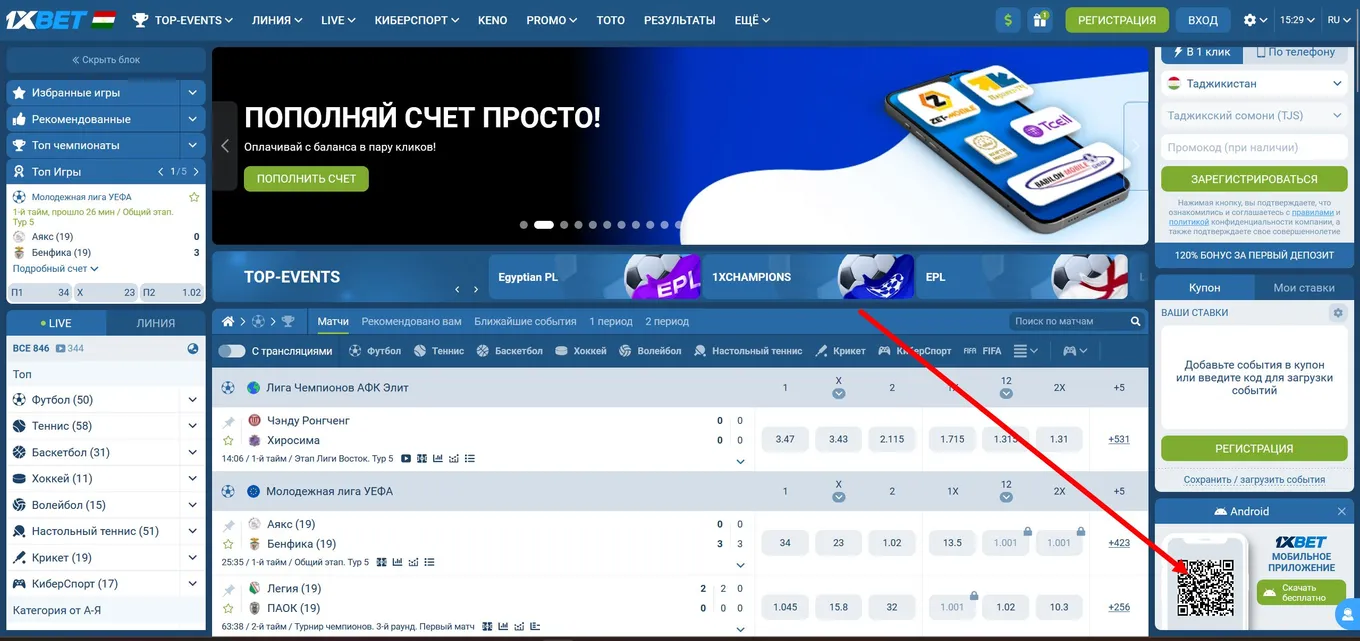Filter matches by FIFA
The image size is (1360, 641).
pos(982,351)
